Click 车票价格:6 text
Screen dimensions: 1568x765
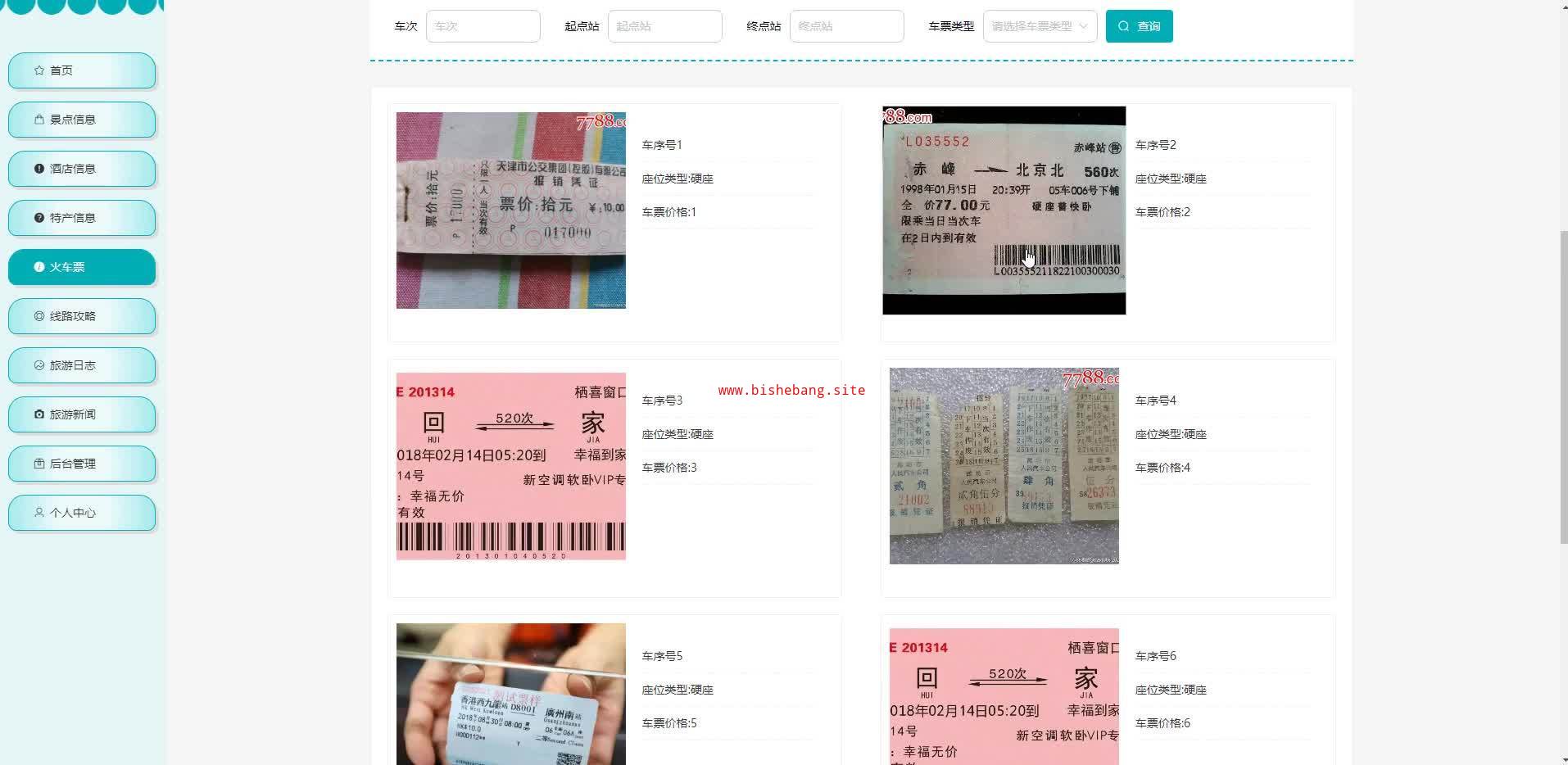[x=1163, y=723]
